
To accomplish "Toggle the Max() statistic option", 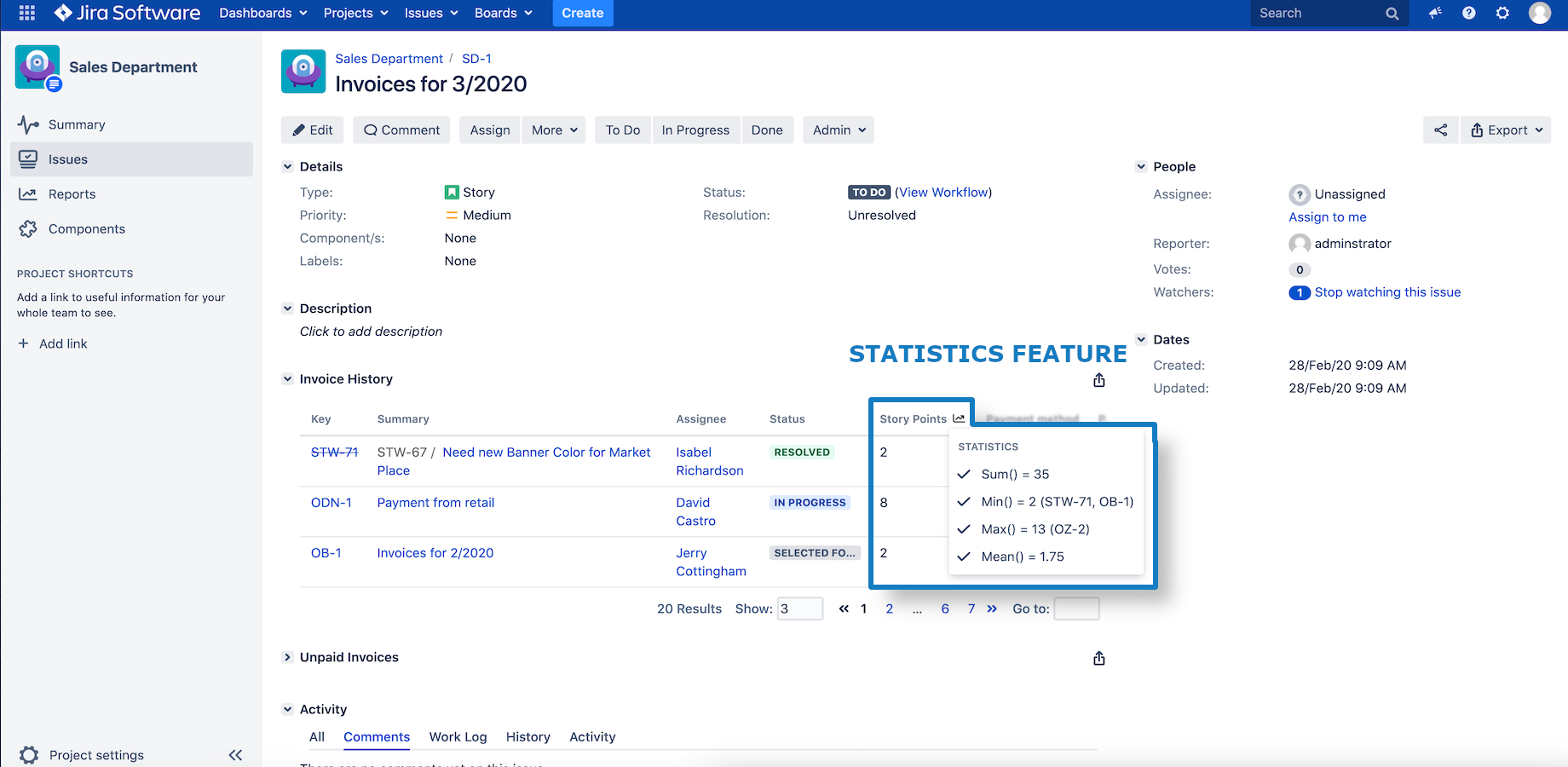I will [964, 529].
